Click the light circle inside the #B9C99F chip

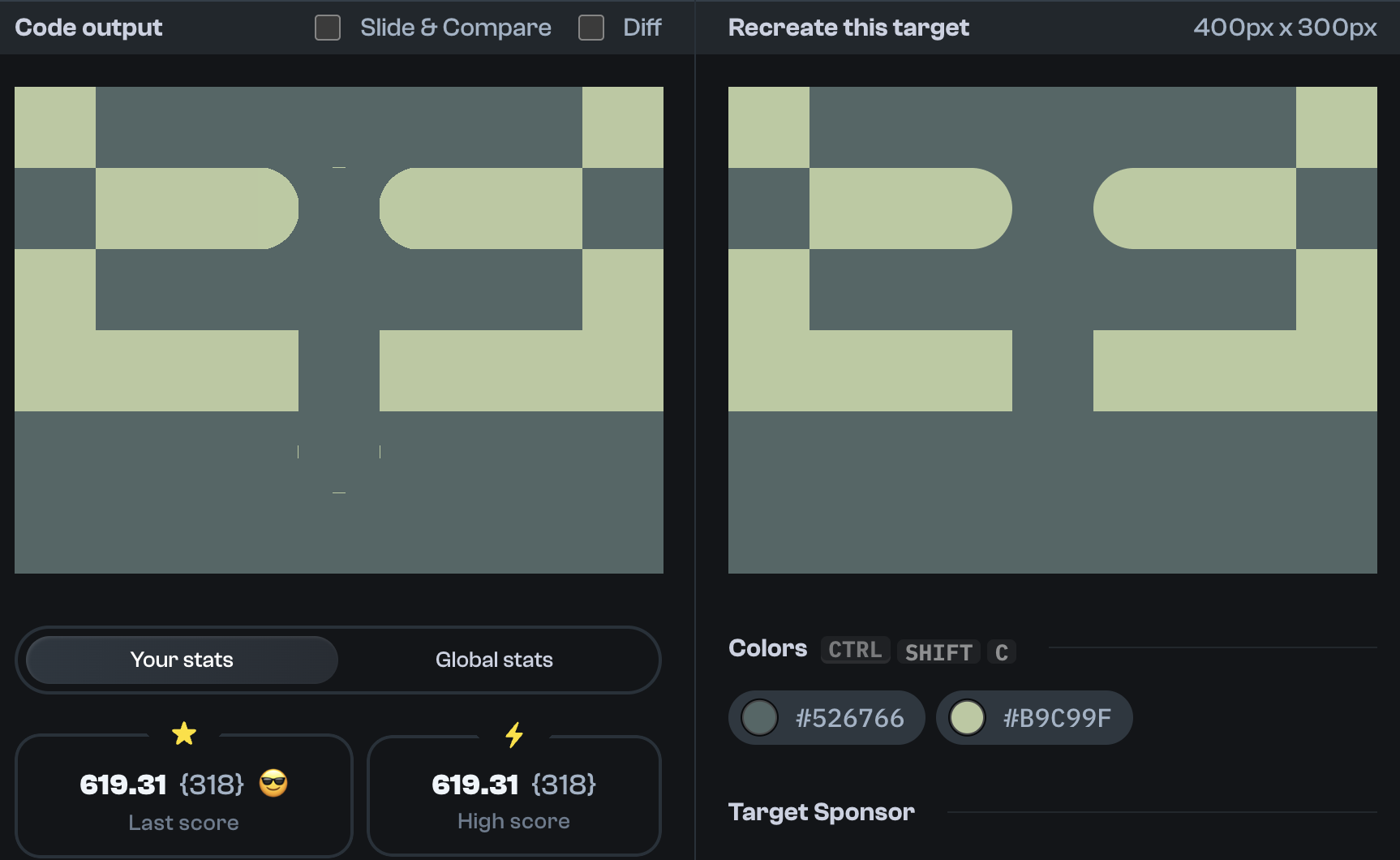(967, 717)
